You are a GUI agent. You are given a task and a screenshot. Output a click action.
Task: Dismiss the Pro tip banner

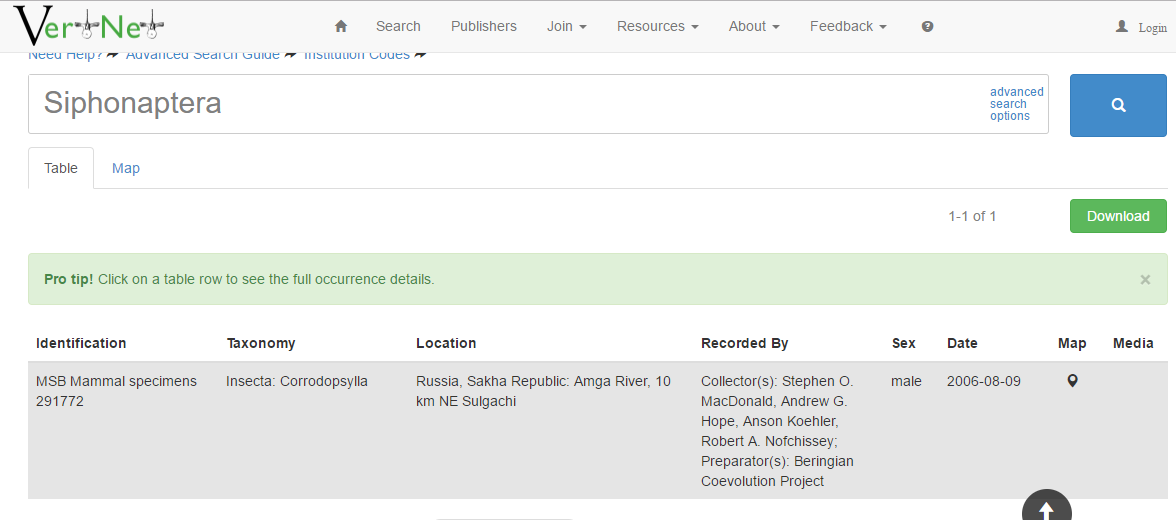1145,279
